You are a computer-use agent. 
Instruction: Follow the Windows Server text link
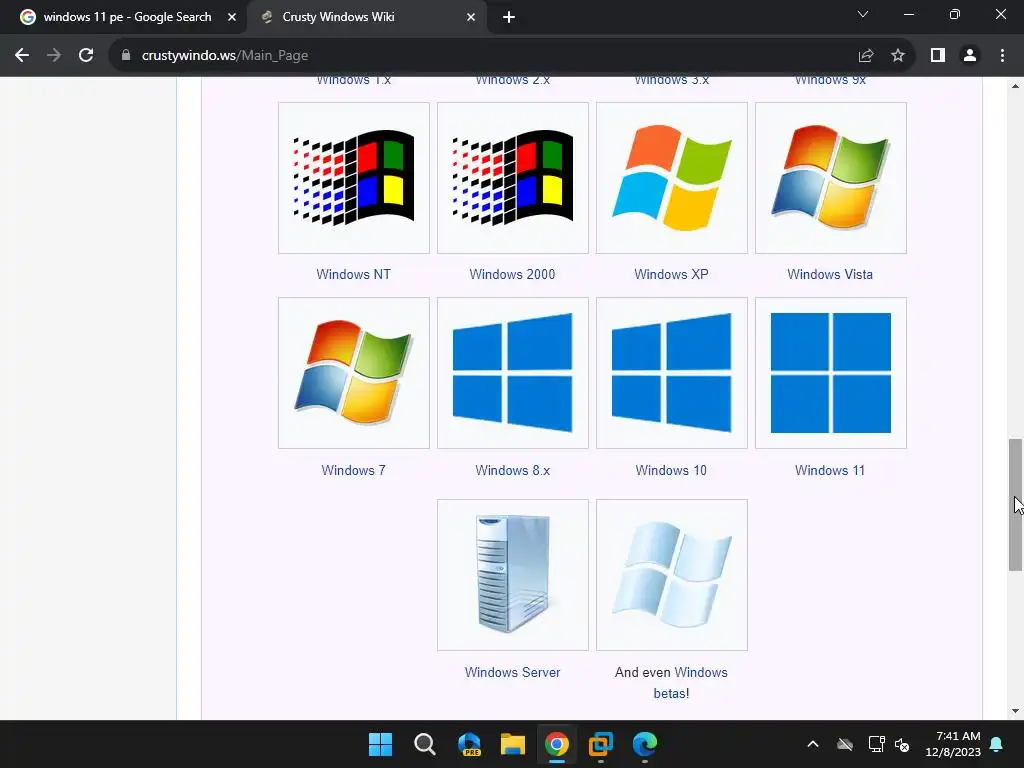point(513,672)
